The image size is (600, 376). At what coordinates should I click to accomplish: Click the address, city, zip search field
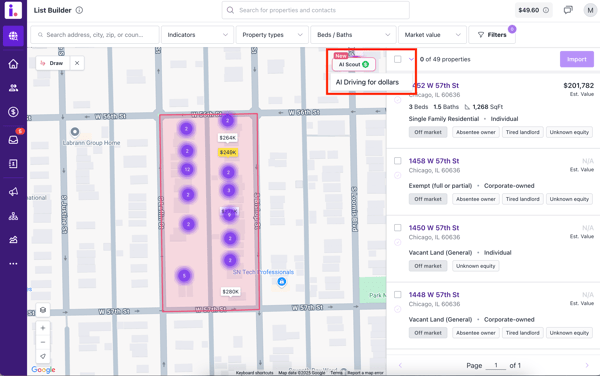(x=95, y=35)
